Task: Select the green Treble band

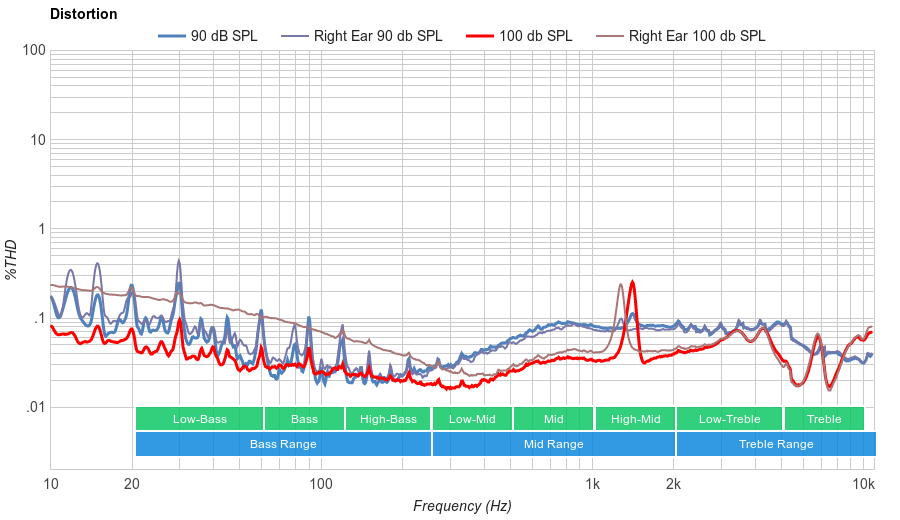Action: coord(824,419)
